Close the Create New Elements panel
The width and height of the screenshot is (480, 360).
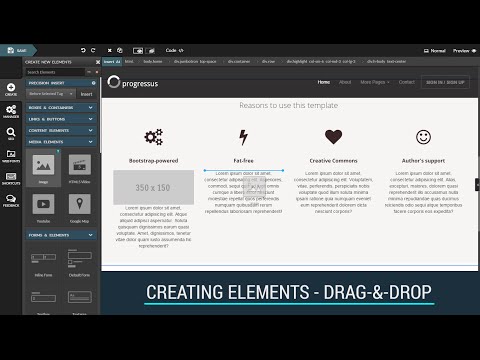tap(98, 62)
